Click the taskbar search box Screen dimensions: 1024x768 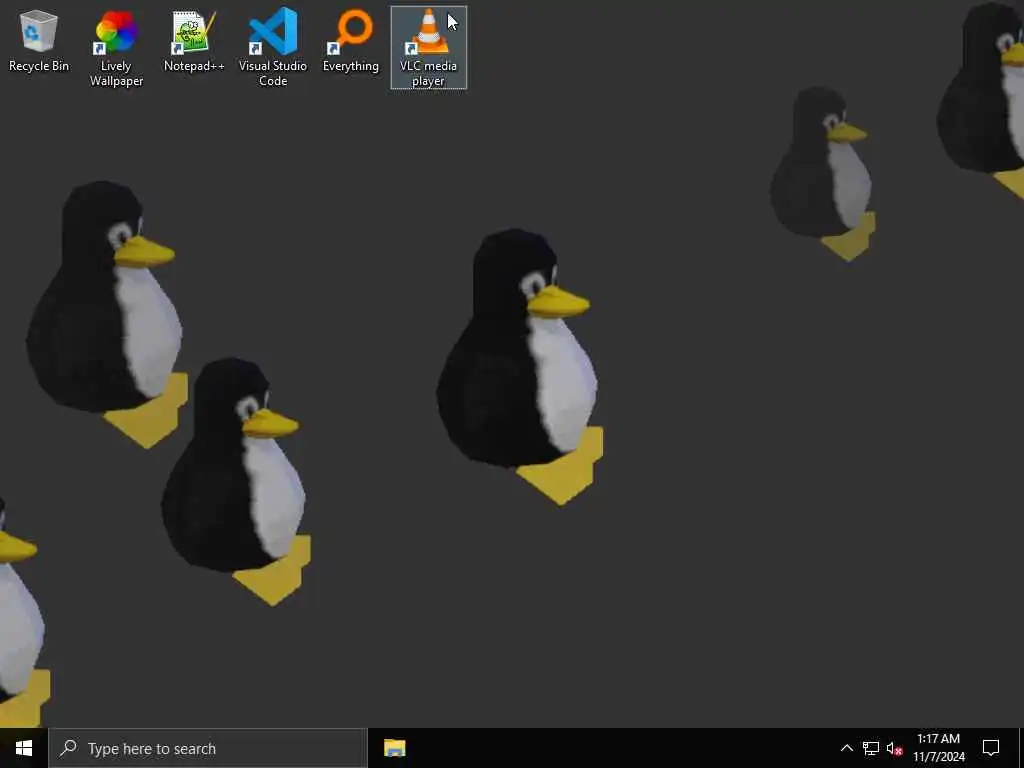[208, 748]
